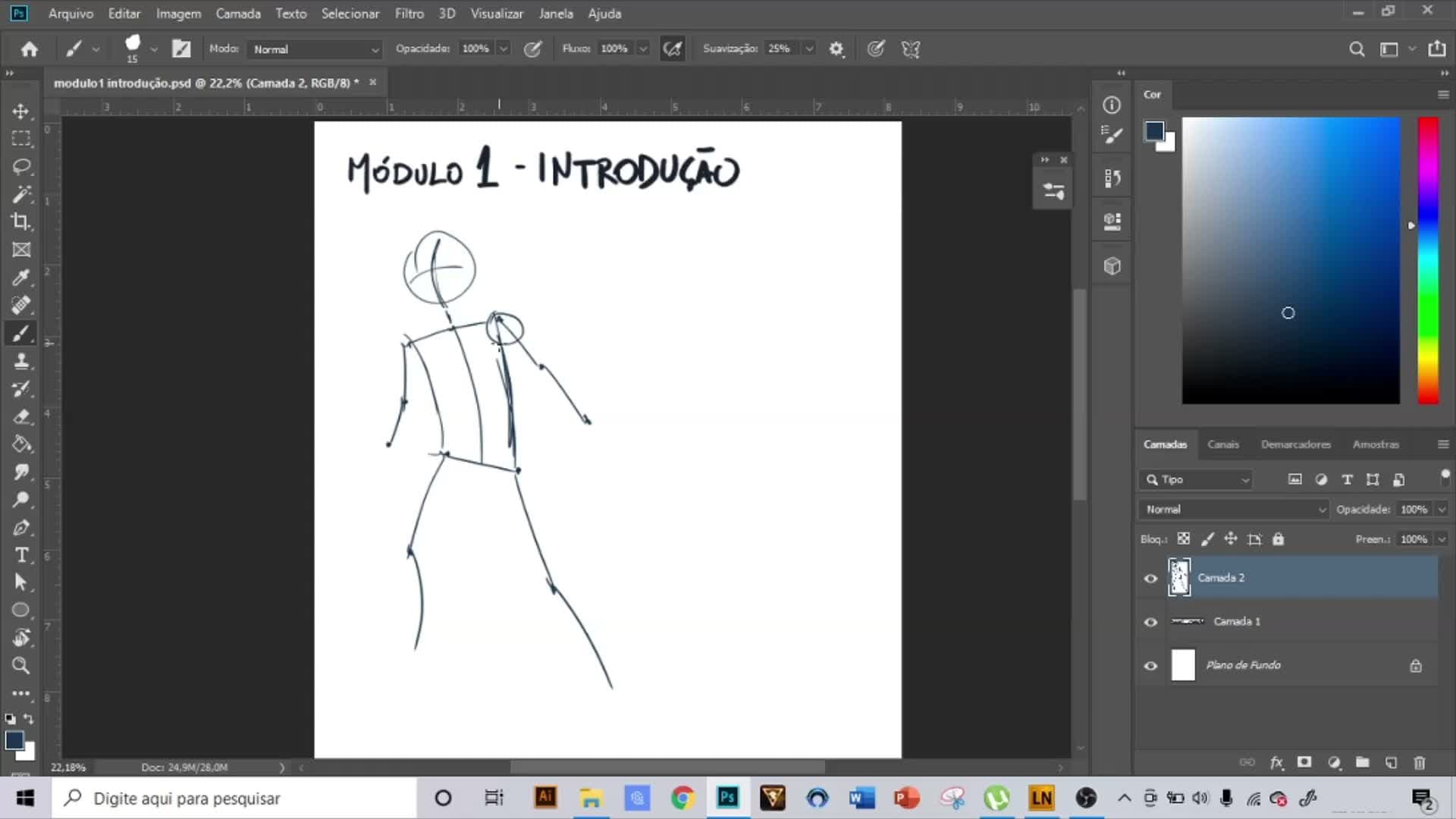Open the Filtro menu
Screen dimensions: 1456x819
tap(409, 14)
